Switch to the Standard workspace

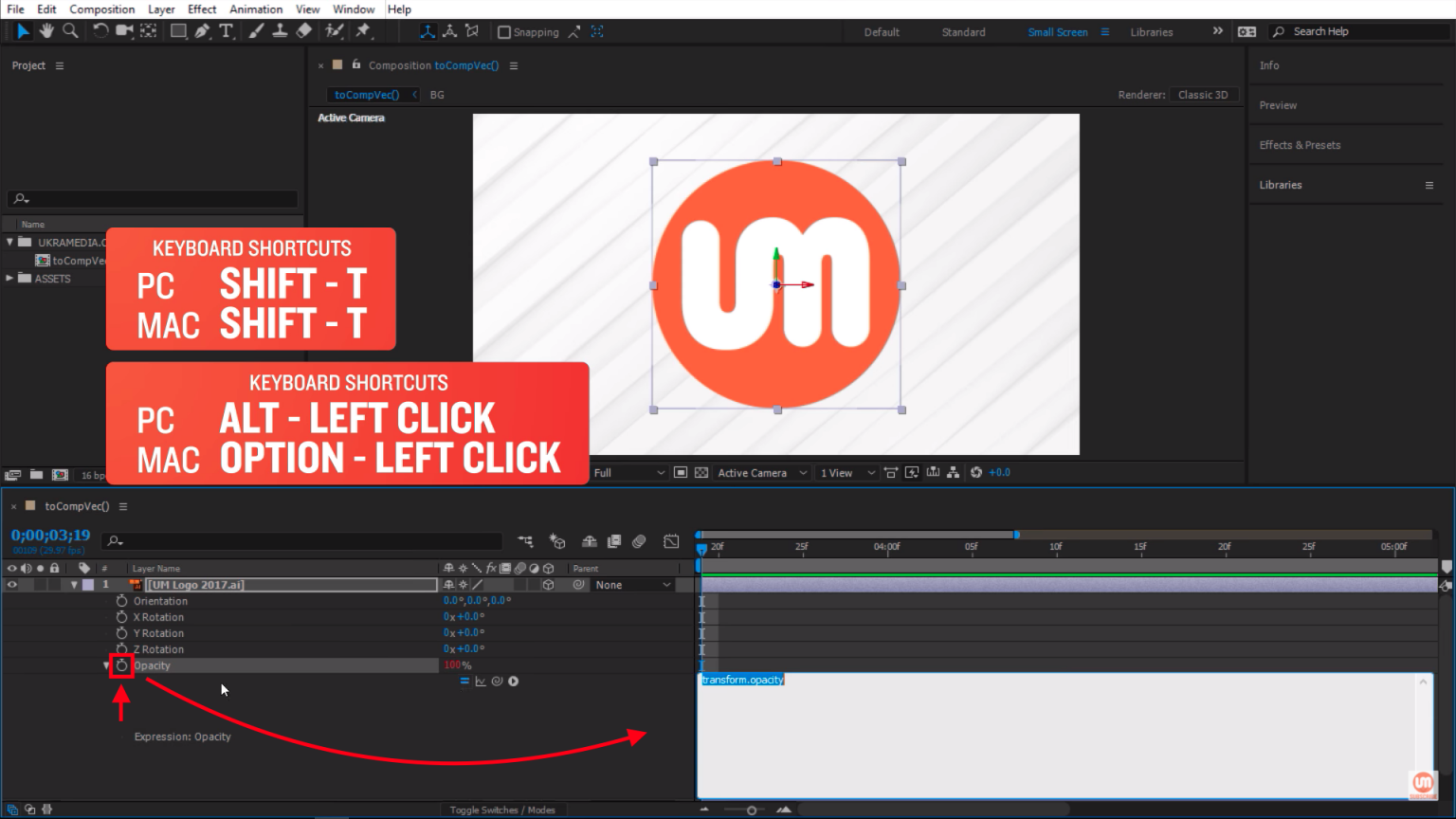963,32
